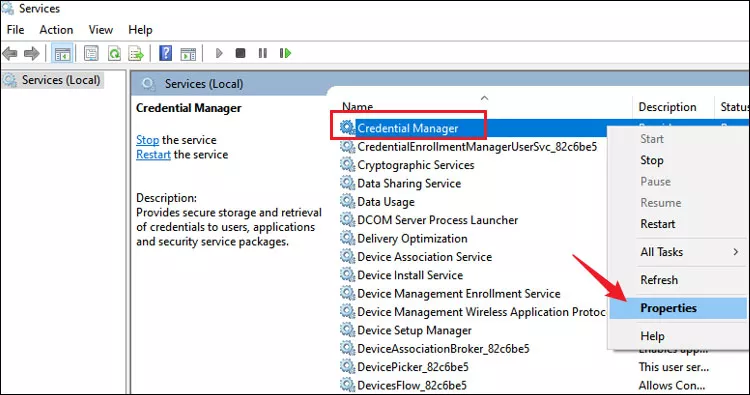Screen dimensions: 750x395
Task: Toggle the action pane toolbar icon
Action: (188, 54)
